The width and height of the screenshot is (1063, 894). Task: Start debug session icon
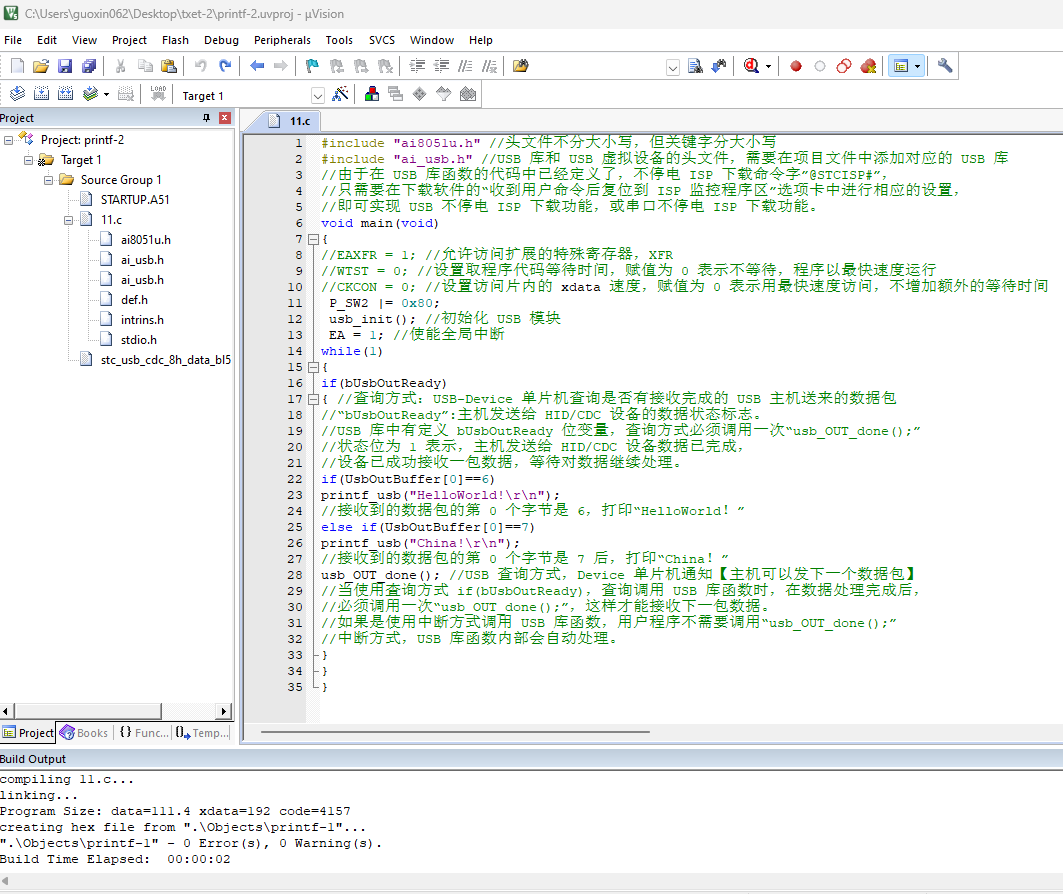pyautogui.click(x=751, y=66)
